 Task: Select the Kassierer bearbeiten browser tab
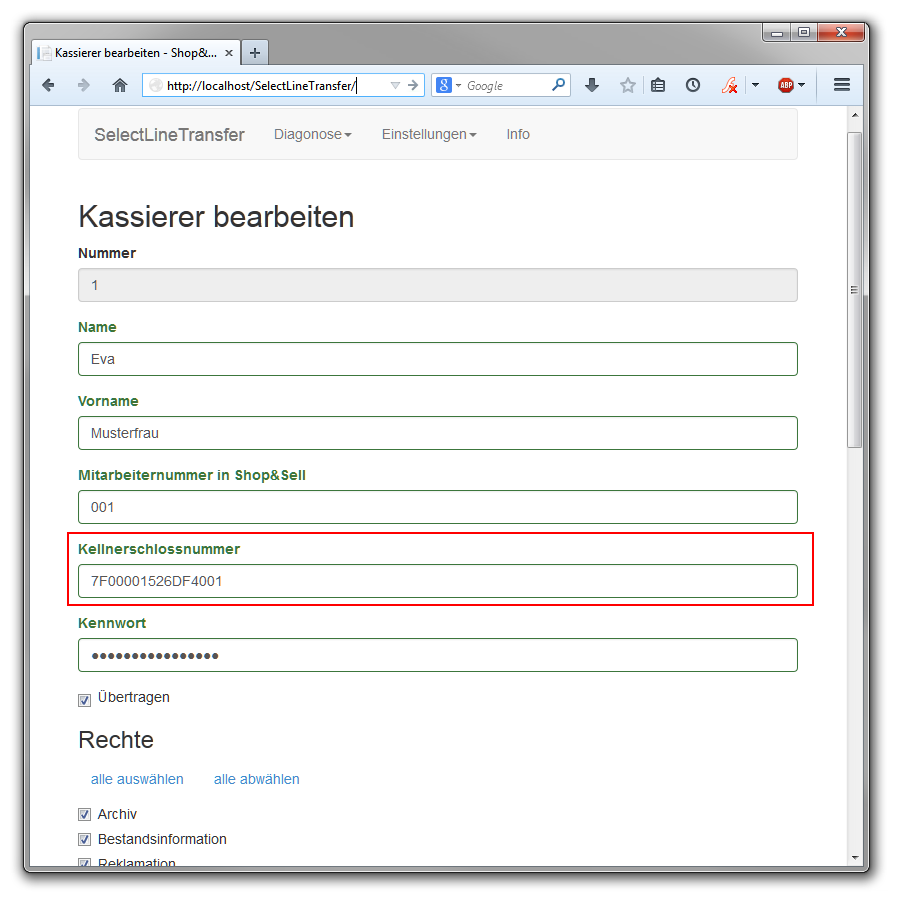136,53
